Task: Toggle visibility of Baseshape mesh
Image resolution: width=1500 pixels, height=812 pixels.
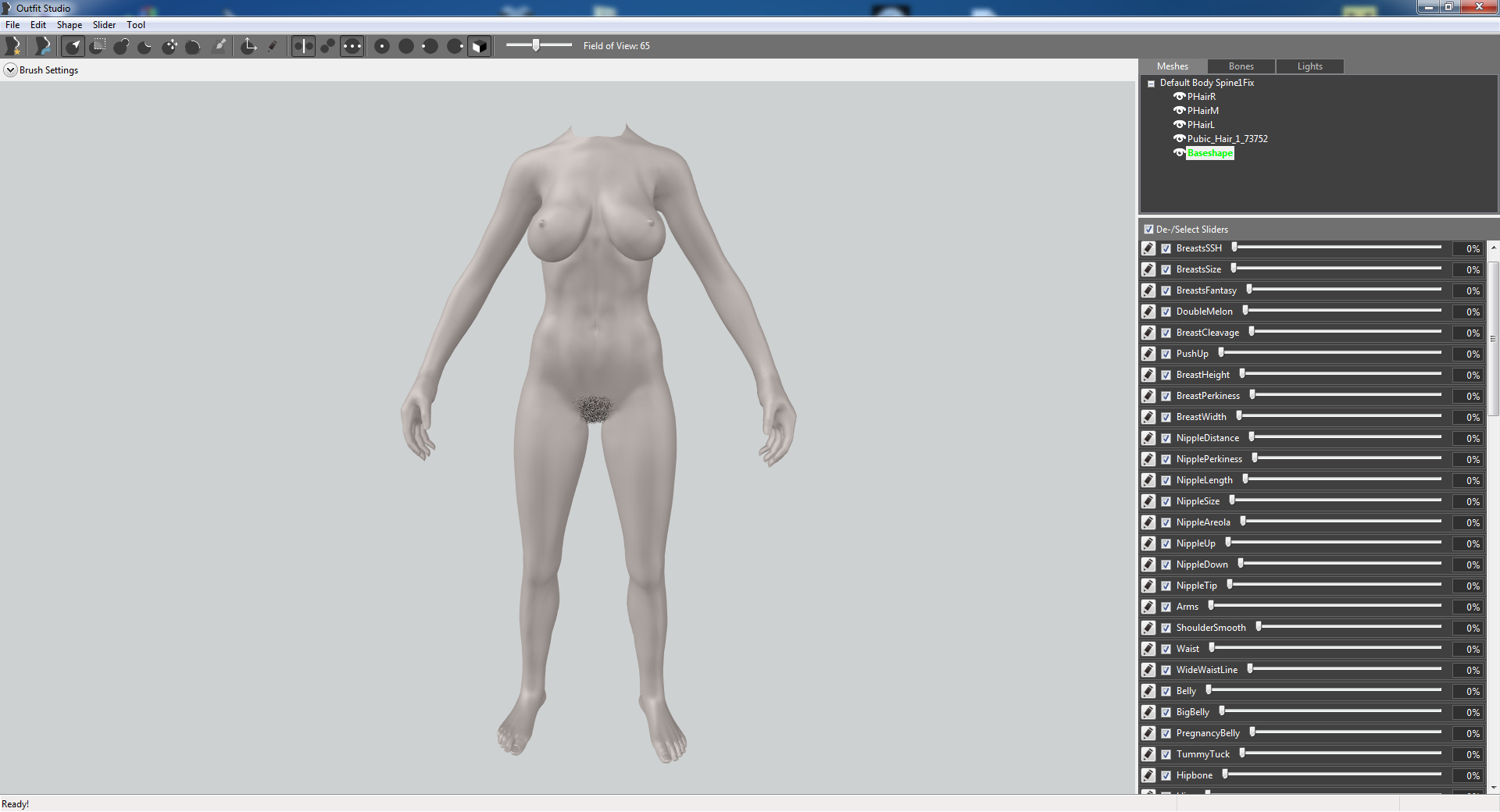Action: 1180,153
